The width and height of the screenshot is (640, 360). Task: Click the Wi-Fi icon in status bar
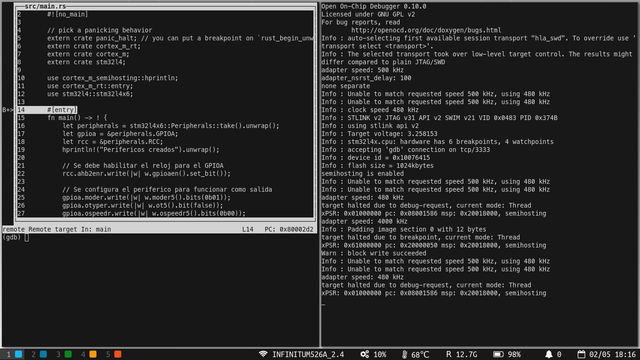click(x=263, y=354)
